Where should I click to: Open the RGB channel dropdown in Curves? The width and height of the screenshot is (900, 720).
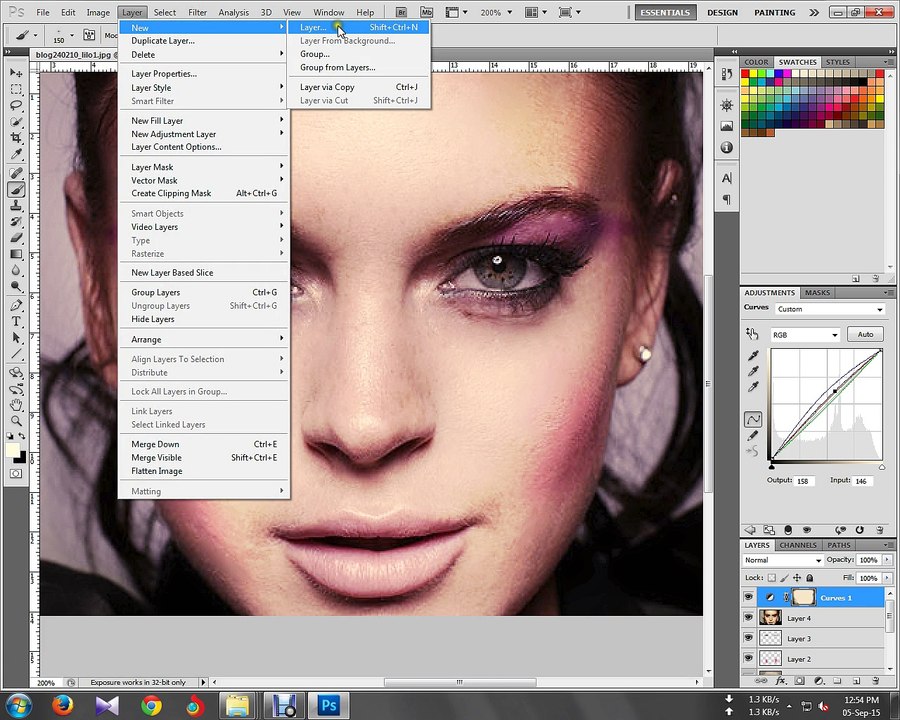(805, 335)
